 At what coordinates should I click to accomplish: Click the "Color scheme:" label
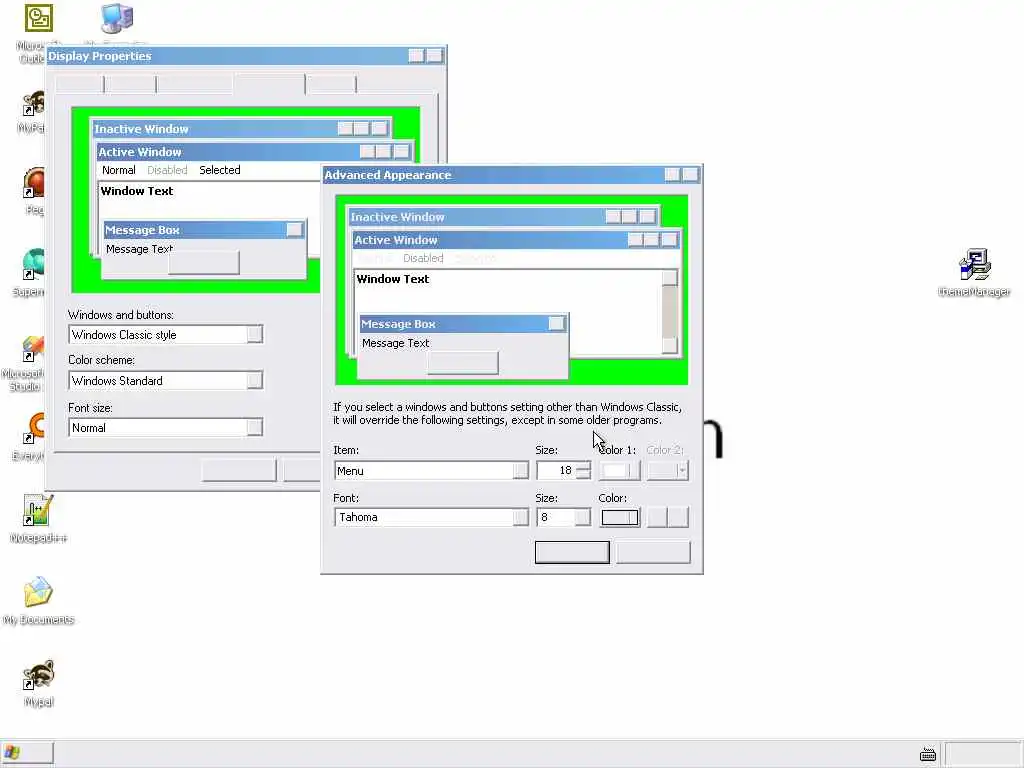(x=101, y=360)
